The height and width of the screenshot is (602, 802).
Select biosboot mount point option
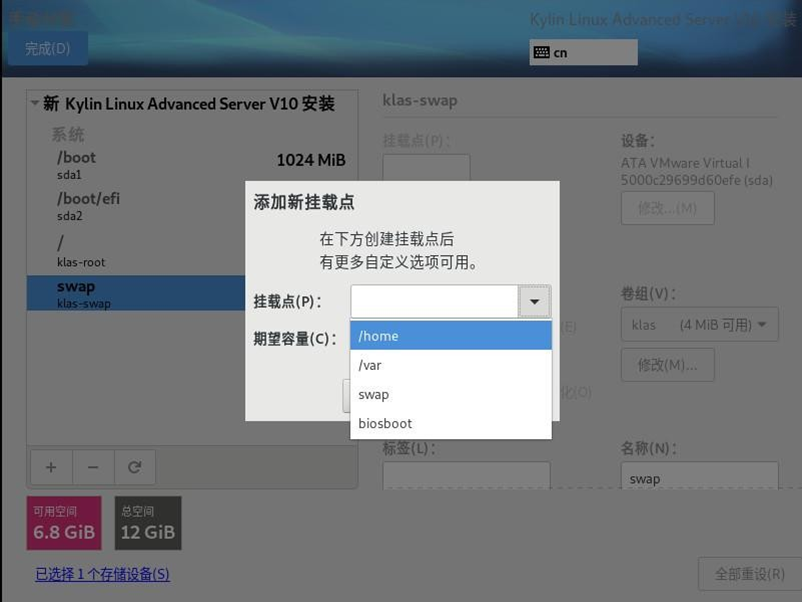click(x=451, y=423)
